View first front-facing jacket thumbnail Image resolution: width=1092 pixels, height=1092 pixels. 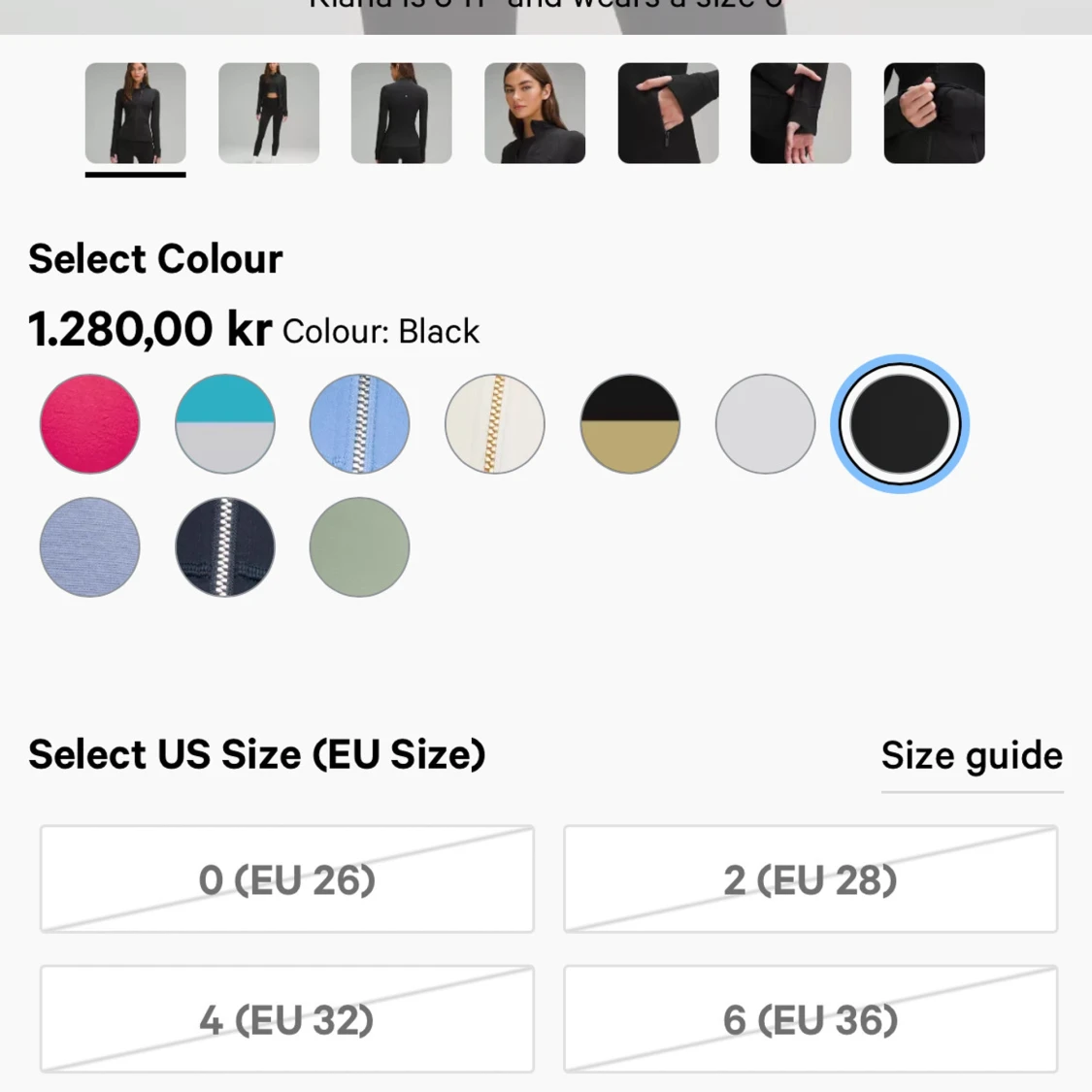point(136,113)
